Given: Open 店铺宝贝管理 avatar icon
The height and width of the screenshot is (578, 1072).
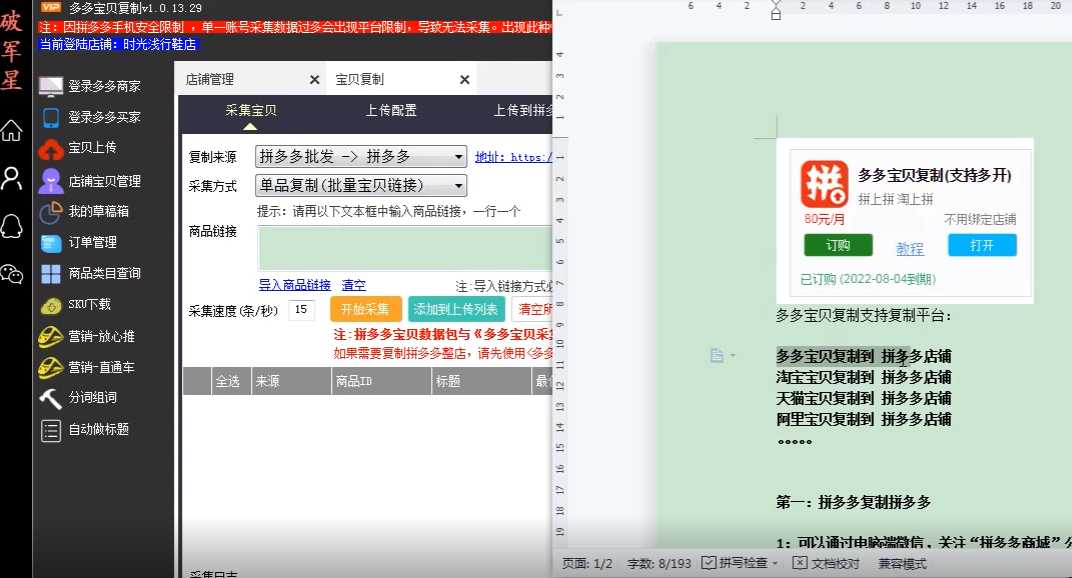Looking at the screenshot, I should [x=51, y=181].
